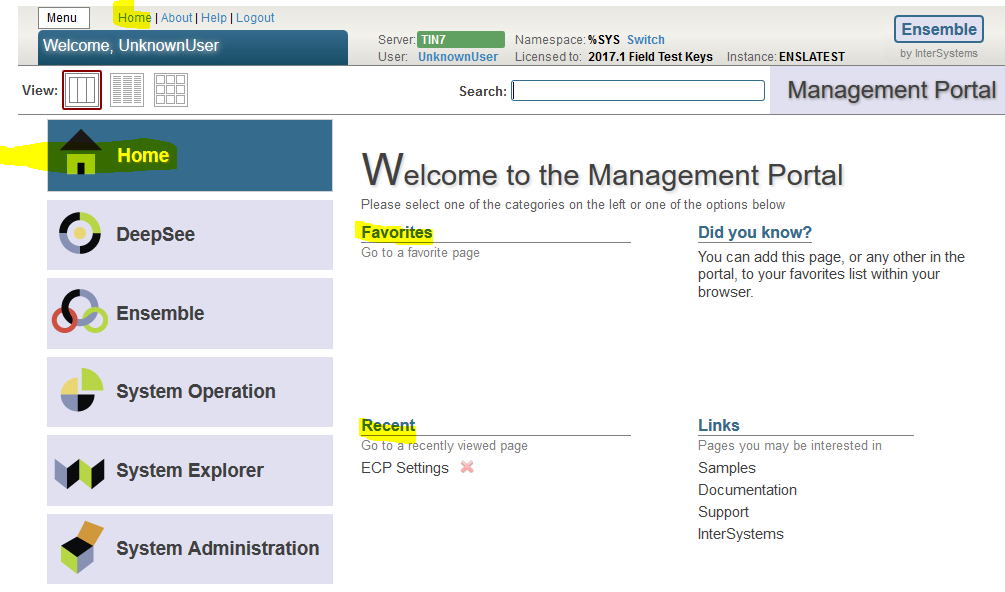Click the DeepSee circular icon
Image resolution: width=1005 pixels, height=592 pixels.
pos(80,233)
